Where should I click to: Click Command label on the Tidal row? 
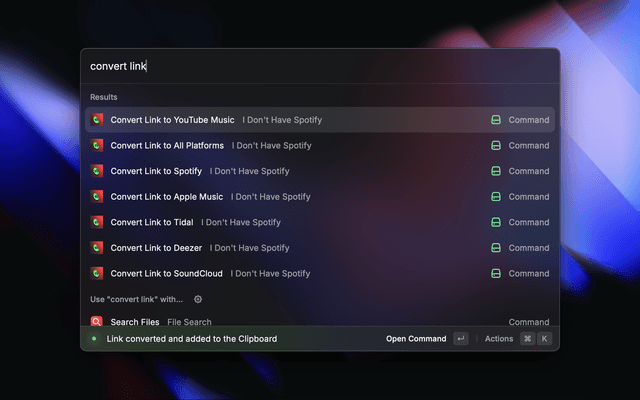point(528,222)
